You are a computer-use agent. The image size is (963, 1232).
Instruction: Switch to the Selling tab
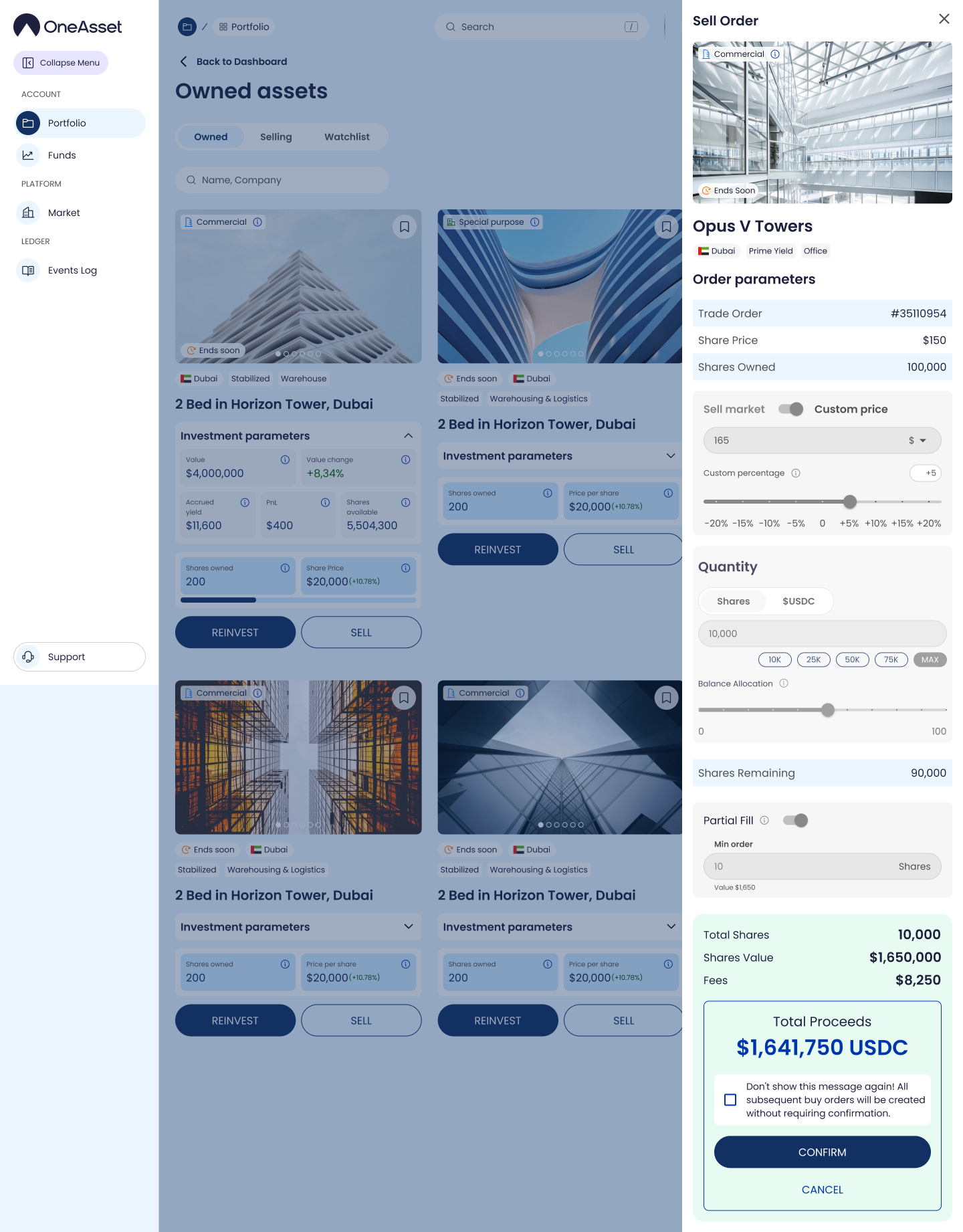click(x=276, y=136)
